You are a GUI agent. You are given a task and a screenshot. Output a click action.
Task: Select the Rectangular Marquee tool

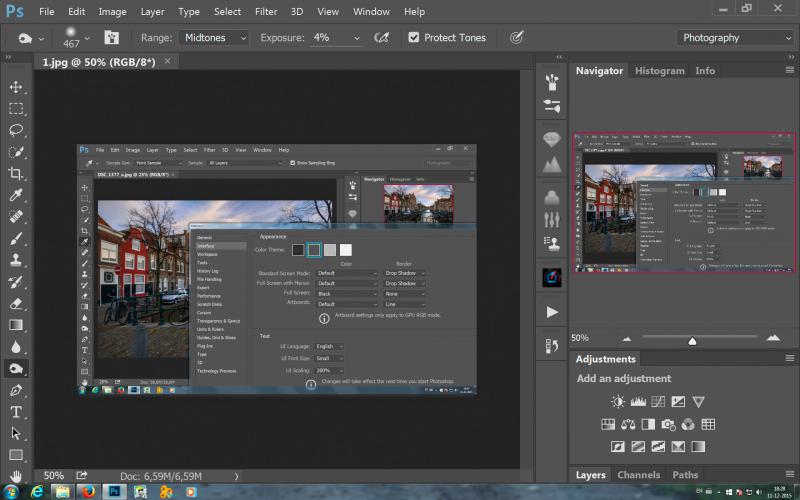pyautogui.click(x=16, y=108)
